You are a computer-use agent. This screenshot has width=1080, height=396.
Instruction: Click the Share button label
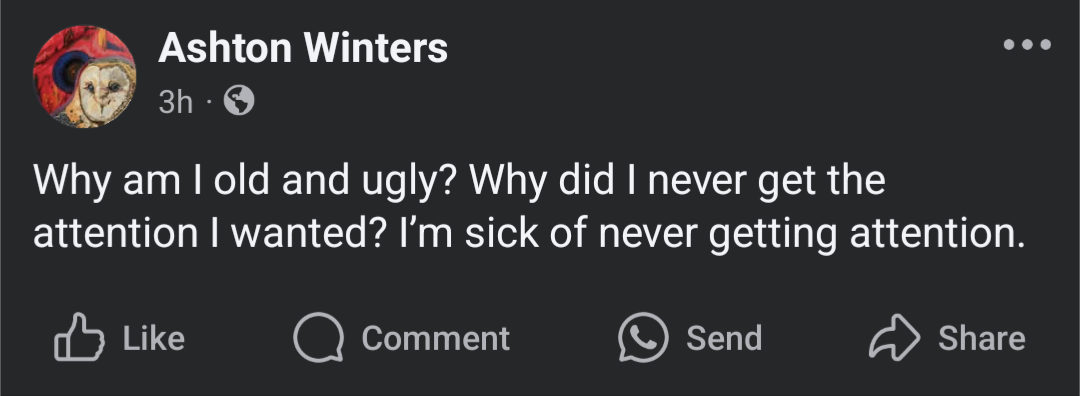click(982, 338)
